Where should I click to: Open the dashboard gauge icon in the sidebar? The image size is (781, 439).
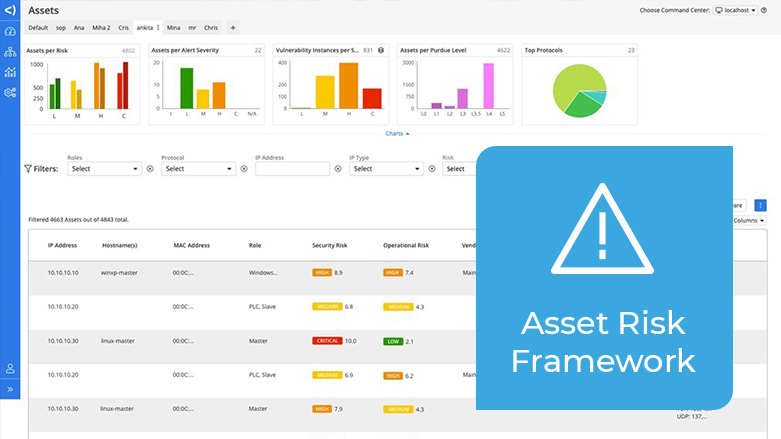pos(10,31)
